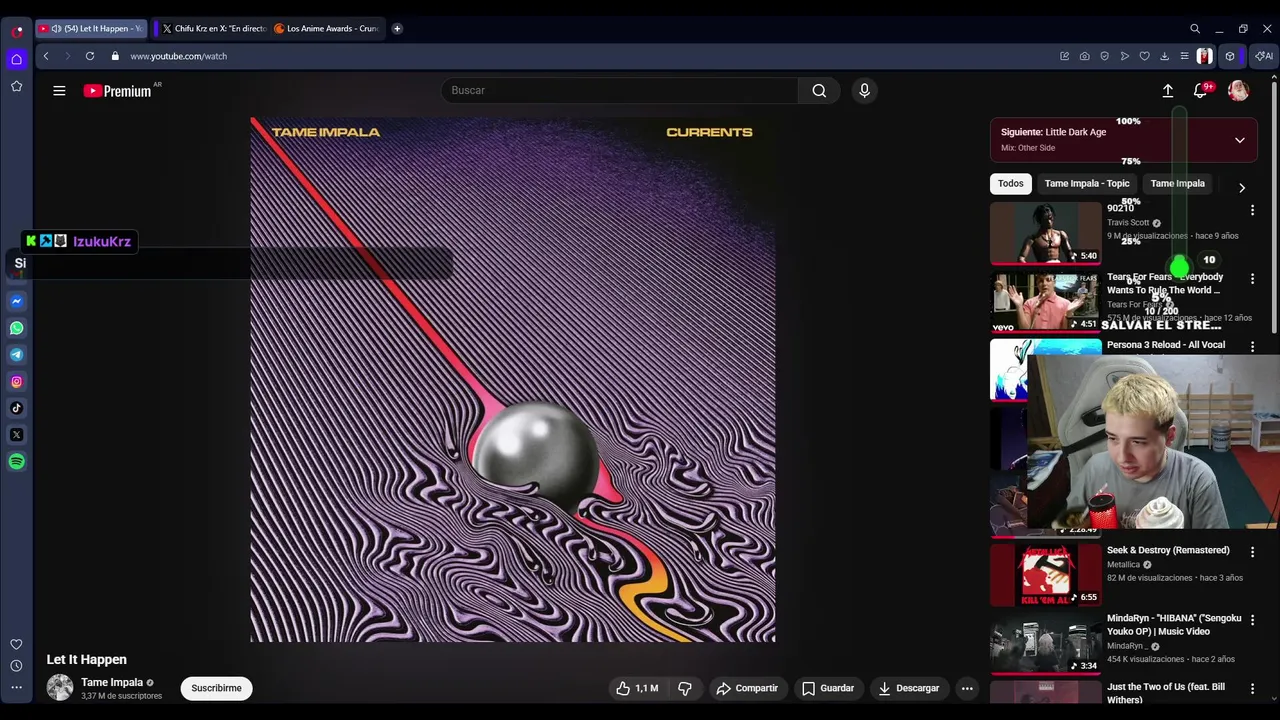The height and width of the screenshot is (720, 1280).
Task: Search tabs with the title bar magnifier
Action: 1195,29
